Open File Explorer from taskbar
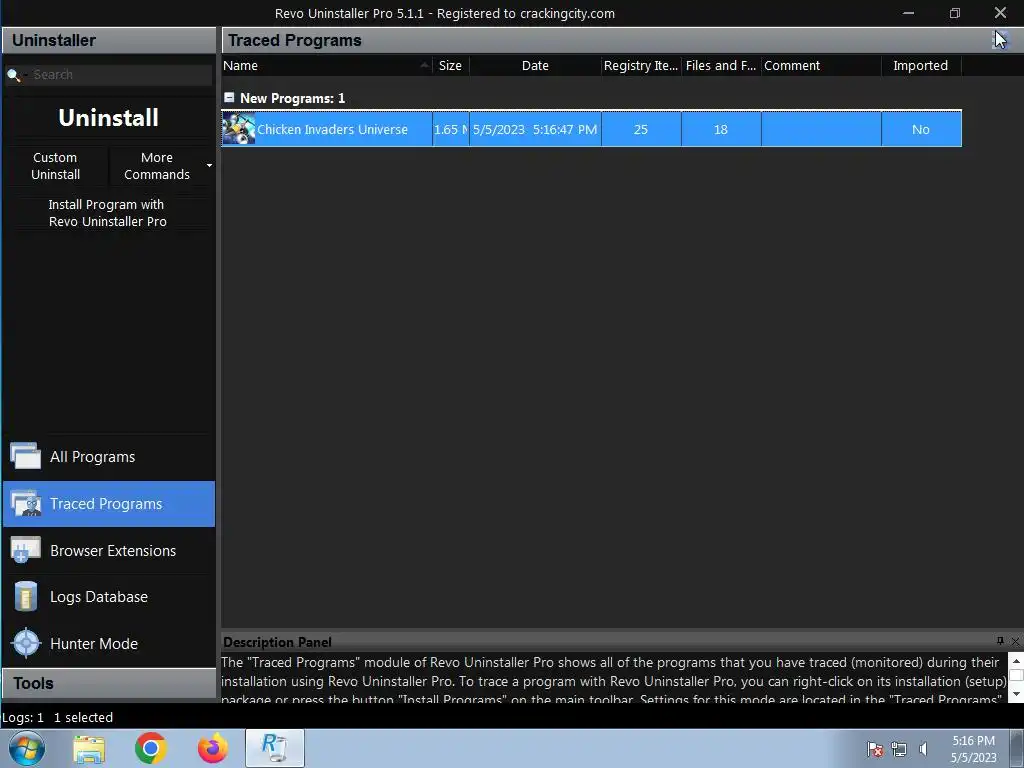1024x768 pixels. 89,749
